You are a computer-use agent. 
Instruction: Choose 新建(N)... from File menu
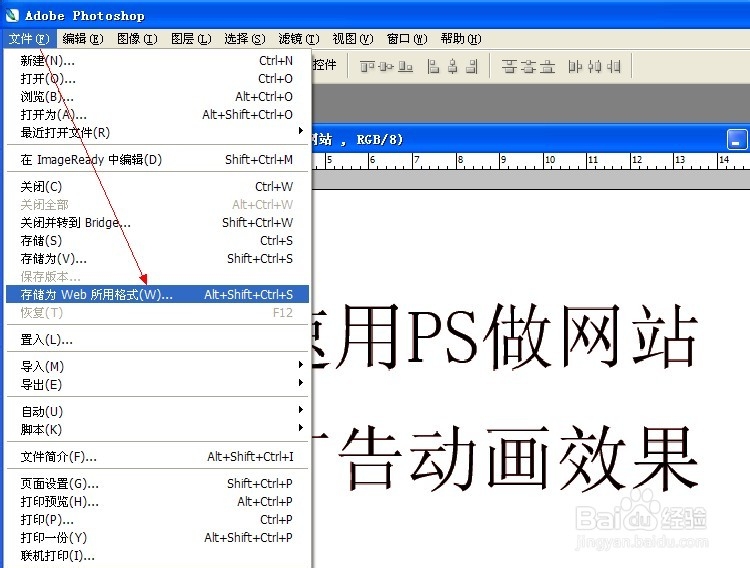[x=157, y=61]
